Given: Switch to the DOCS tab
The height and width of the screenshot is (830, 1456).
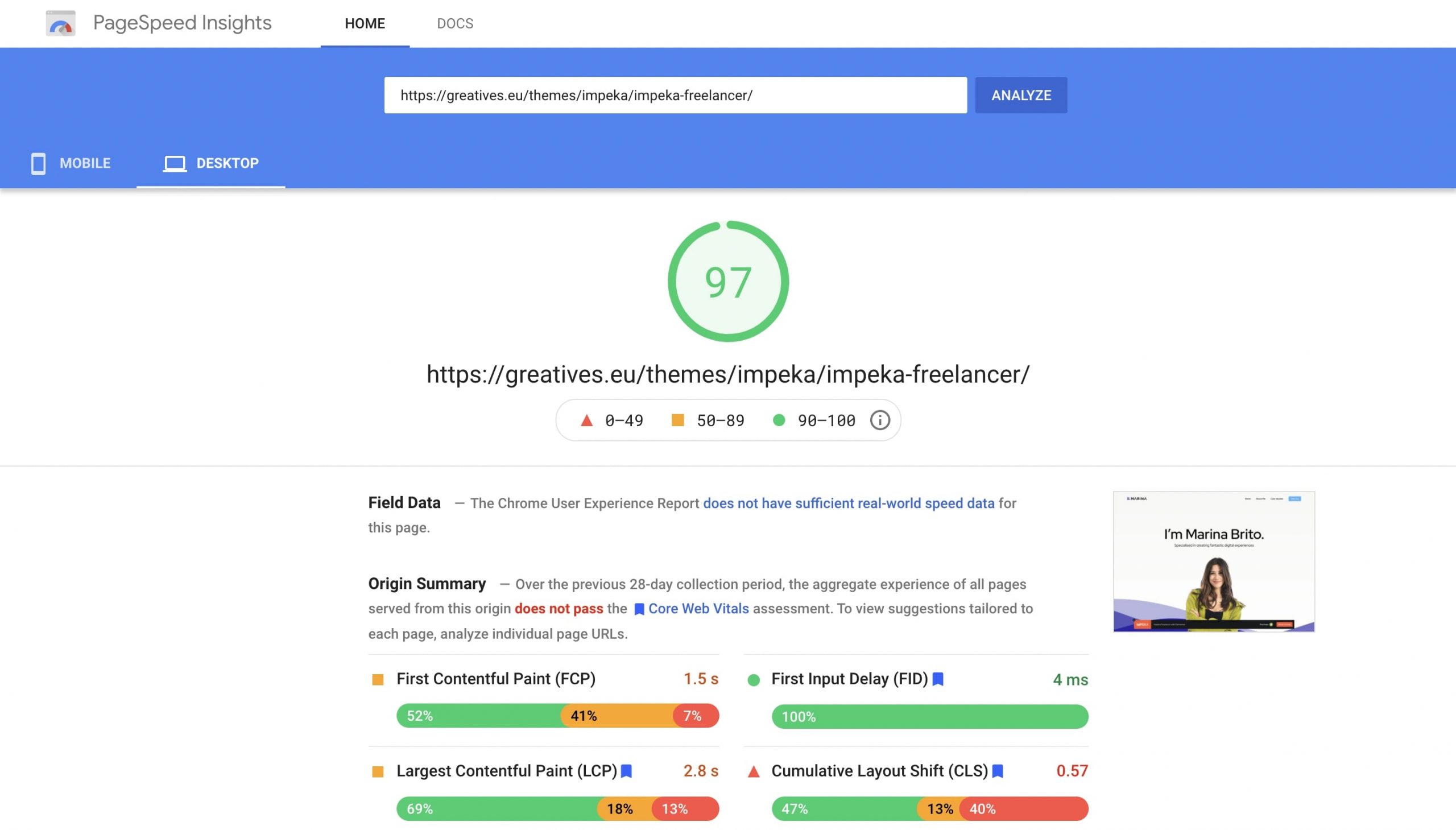Looking at the screenshot, I should pyautogui.click(x=454, y=23).
